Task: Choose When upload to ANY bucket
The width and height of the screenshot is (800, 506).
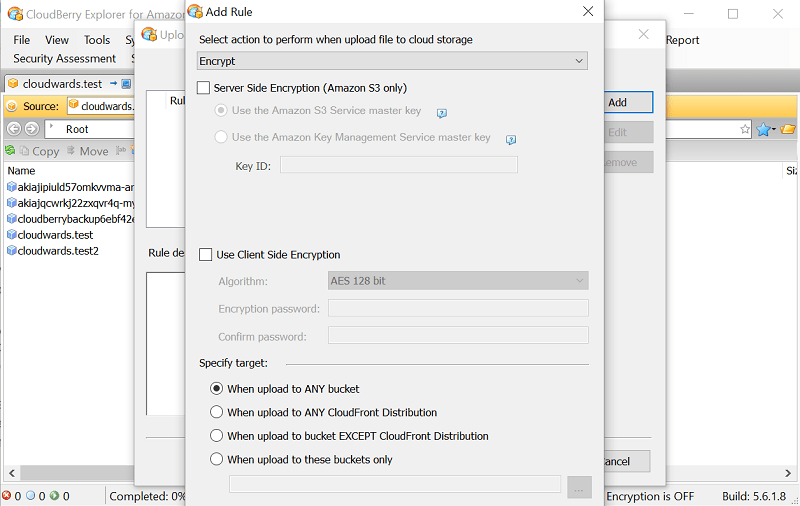Action: pos(217,389)
